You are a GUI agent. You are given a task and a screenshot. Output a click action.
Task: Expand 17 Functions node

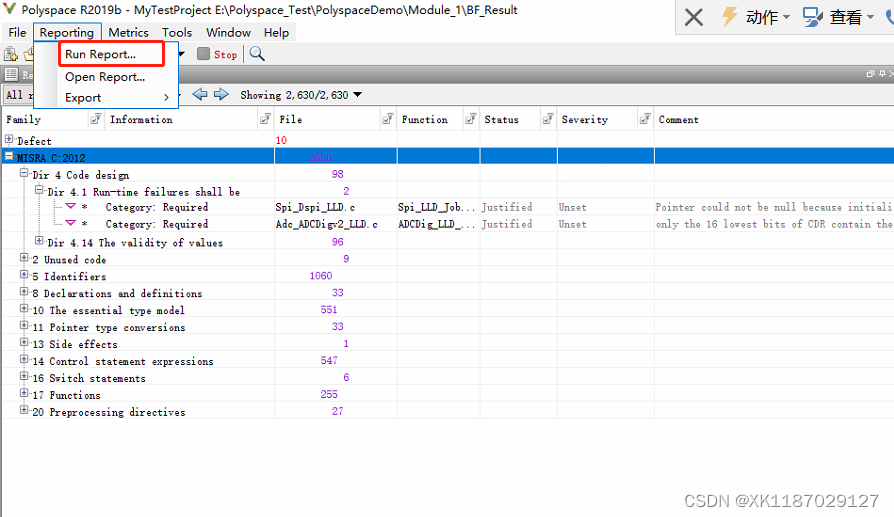[24, 393]
